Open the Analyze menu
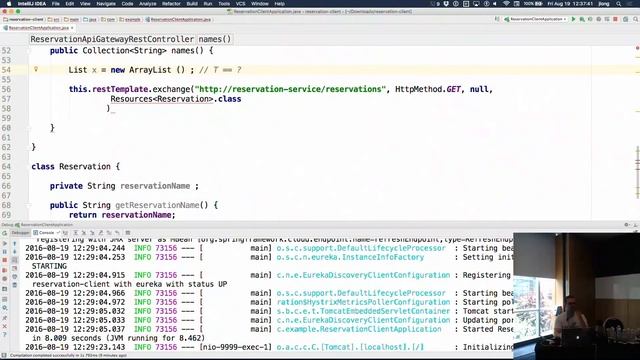The width and height of the screenshot is (640, 360). [x=148, y=4]
